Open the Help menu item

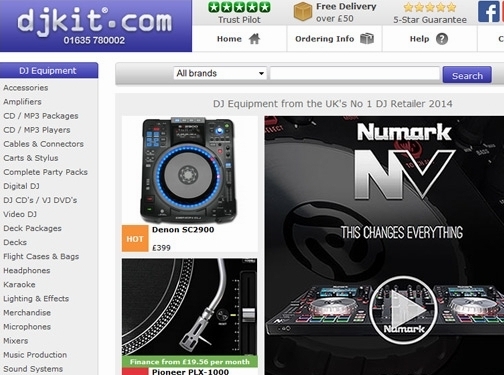coord(429,39)
